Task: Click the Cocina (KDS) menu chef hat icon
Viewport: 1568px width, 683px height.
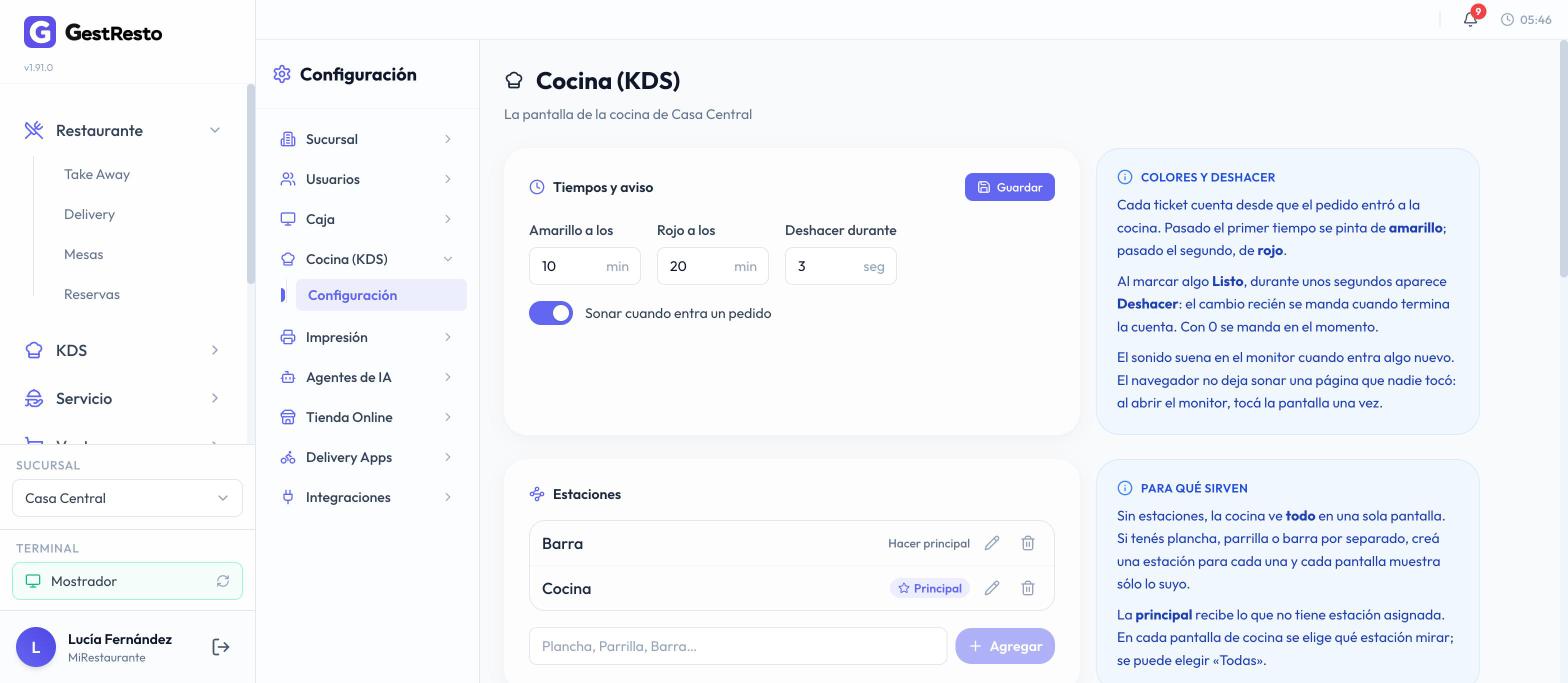Action: click(288, 259)
